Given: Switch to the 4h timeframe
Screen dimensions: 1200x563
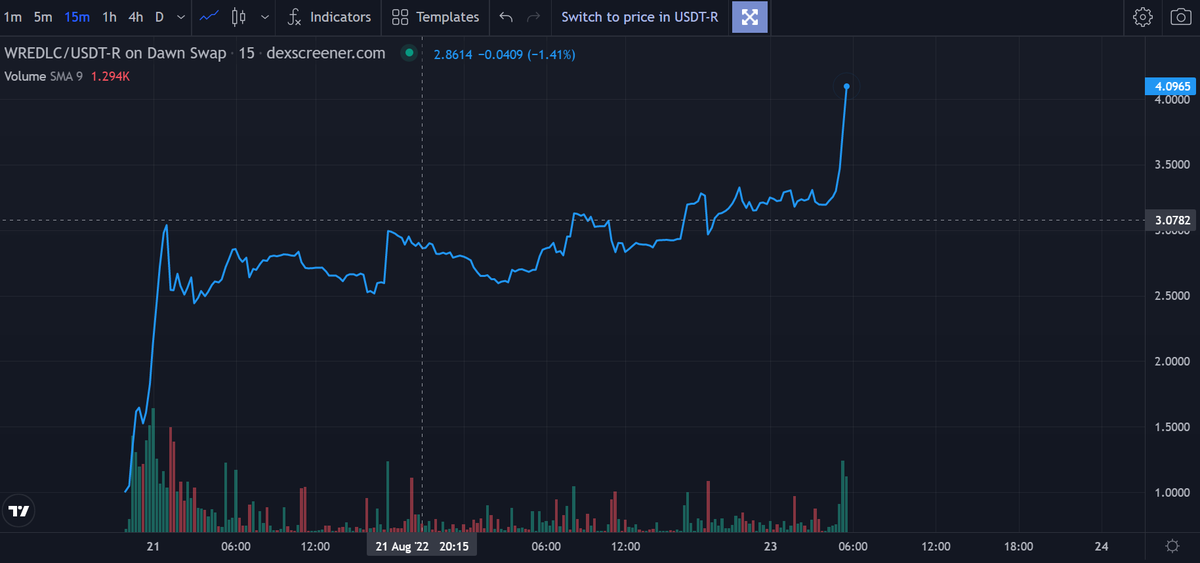Looking at the screenshot, I should coord(136,17).
